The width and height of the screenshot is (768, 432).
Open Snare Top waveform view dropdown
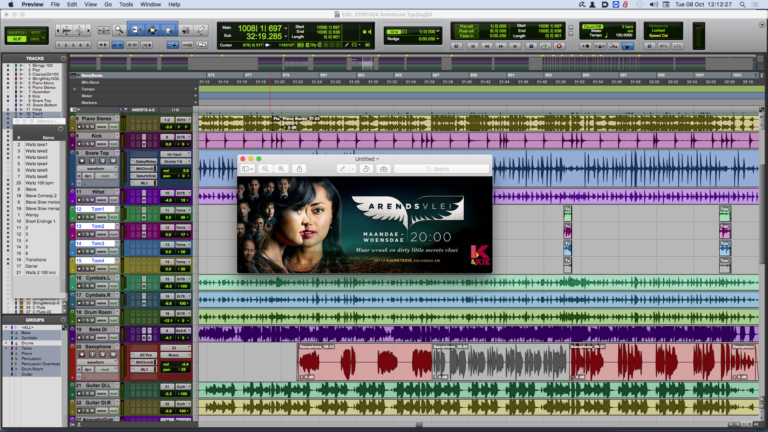point(97,168)
